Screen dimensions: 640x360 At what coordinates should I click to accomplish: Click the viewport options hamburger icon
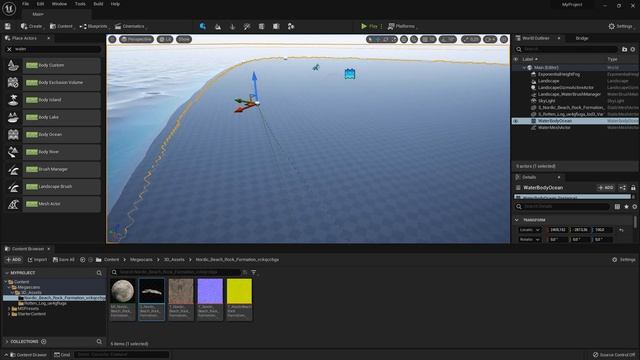pos(112,39)
